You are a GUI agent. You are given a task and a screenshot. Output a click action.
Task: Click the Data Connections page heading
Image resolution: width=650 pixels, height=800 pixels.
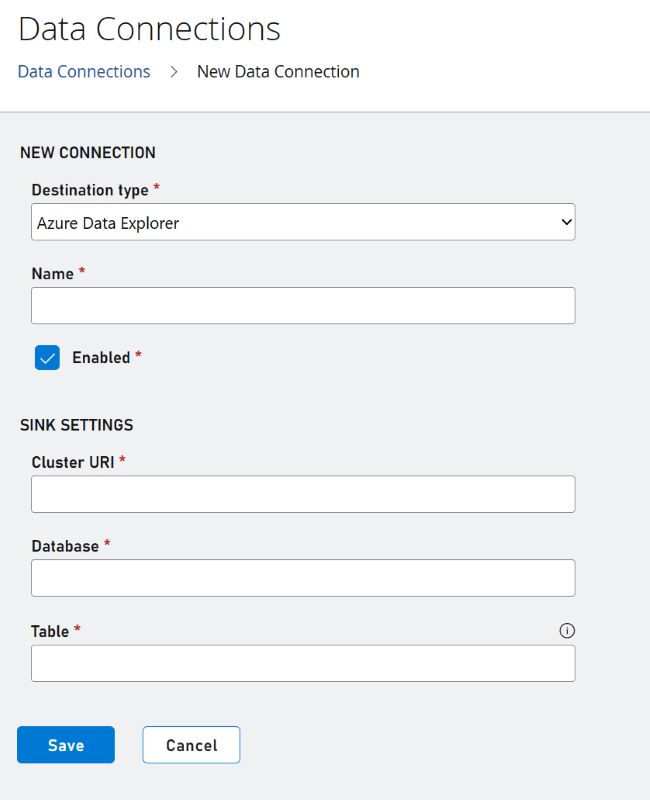click(x=149, y=29)
